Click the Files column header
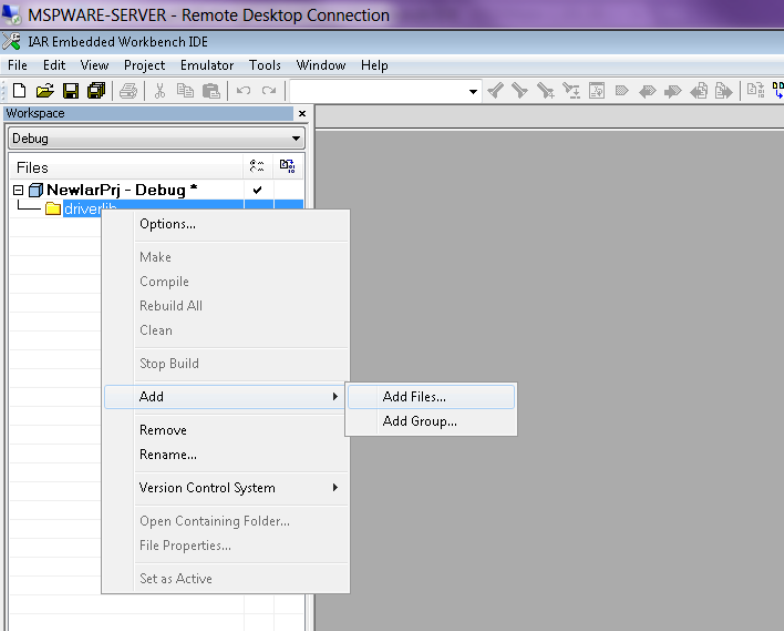Image resolution: width=784 pixels, height=631 pixels. (x=126, y=167)
